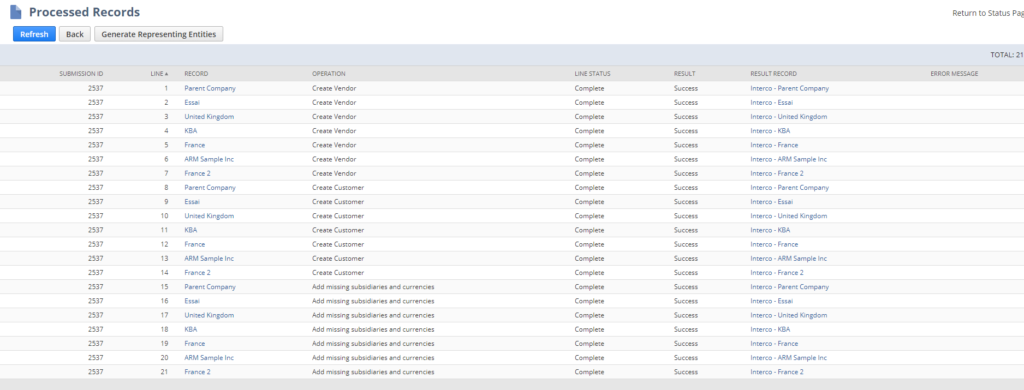
Task: Open Interco - Parent Company result on line 1
Action: tap(790, 88)
